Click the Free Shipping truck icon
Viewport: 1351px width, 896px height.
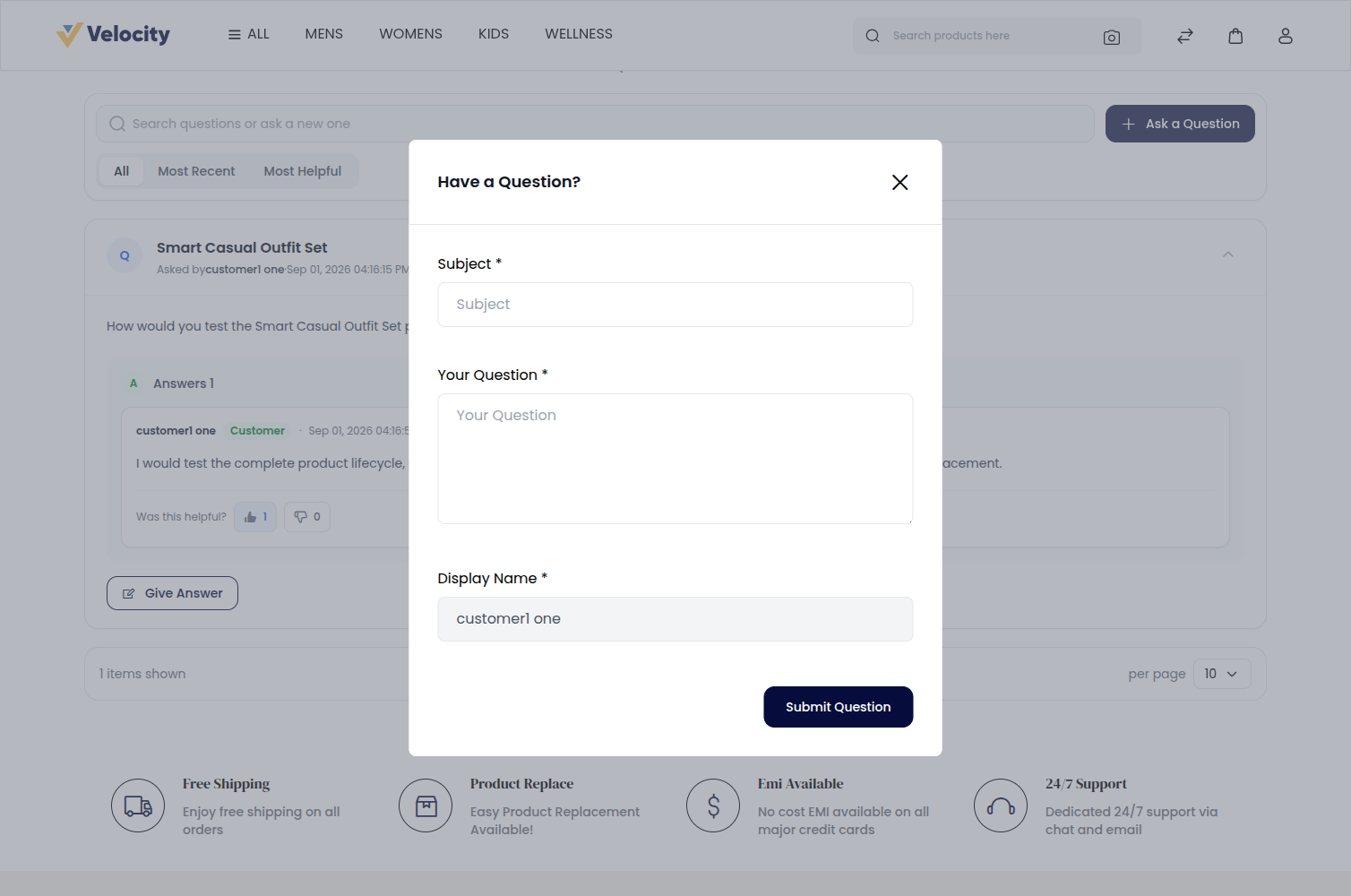pos(138,806)
